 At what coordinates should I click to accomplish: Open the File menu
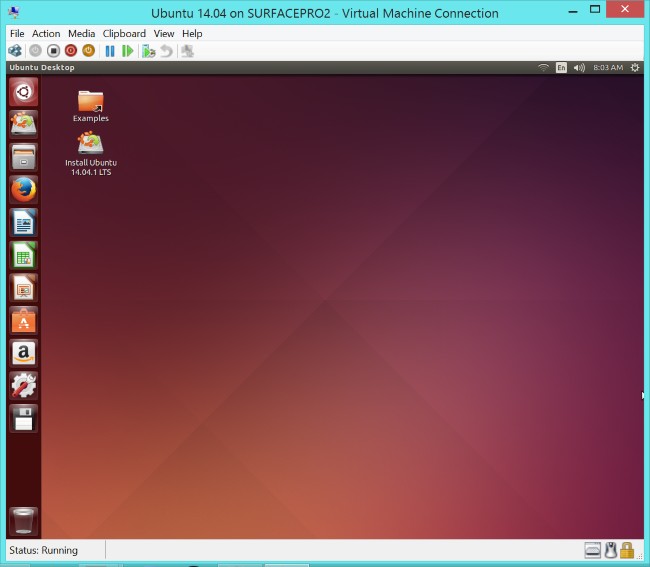(x=17, y=34)
